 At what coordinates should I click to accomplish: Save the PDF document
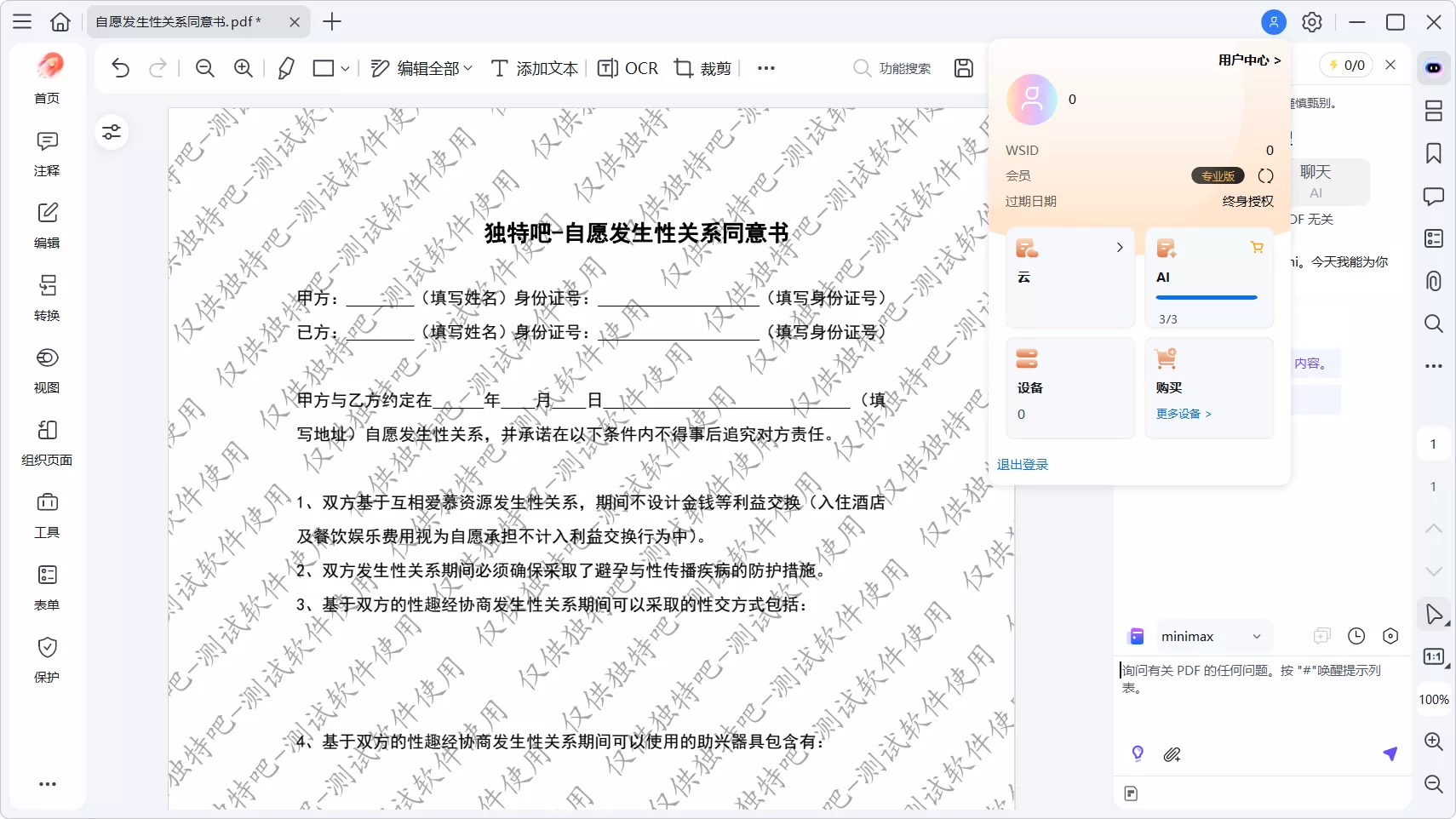coord(962,67)
